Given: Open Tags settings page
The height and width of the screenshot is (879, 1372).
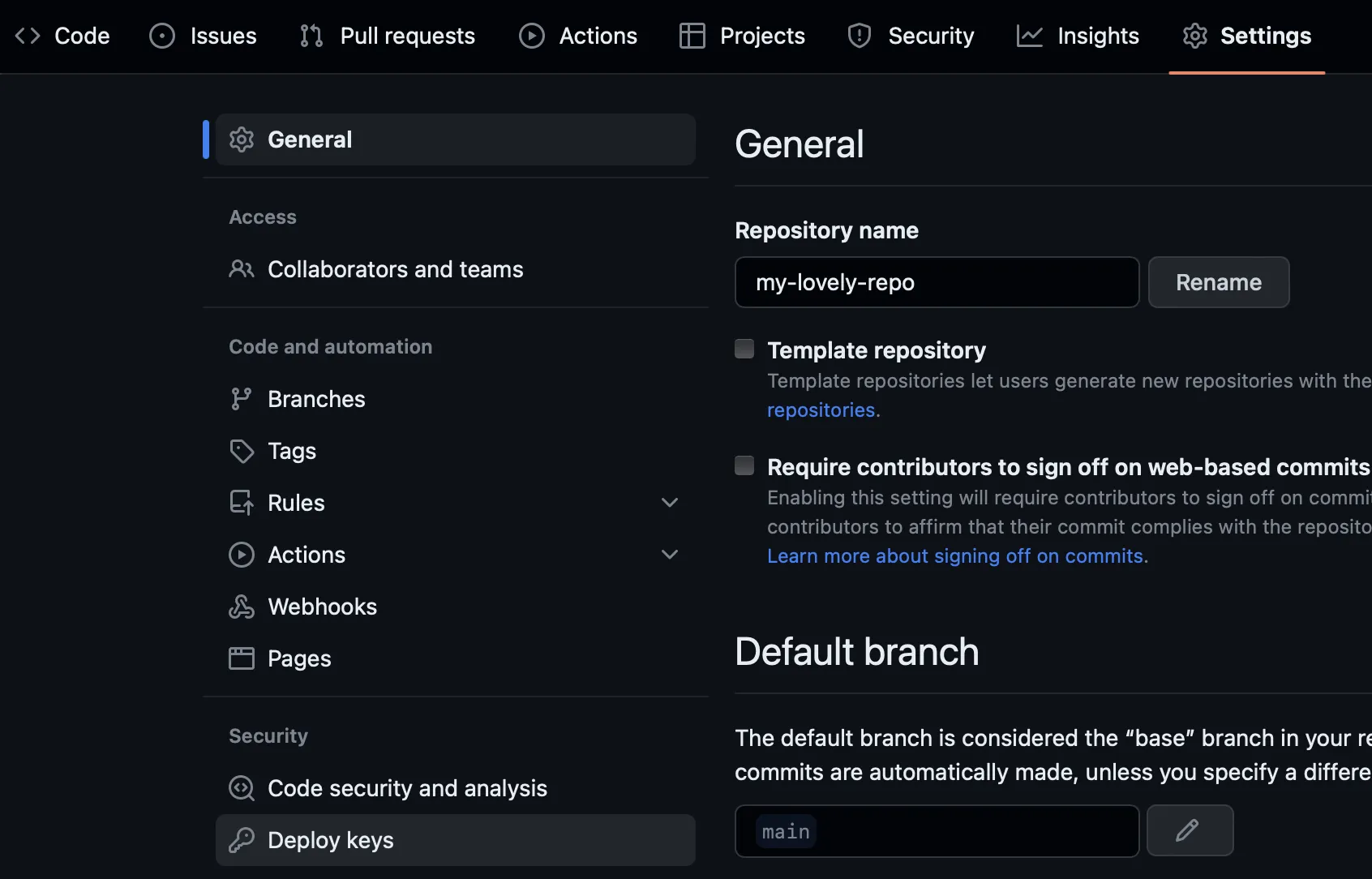Looking at the screenshot, I should click(x=456, y=451).
